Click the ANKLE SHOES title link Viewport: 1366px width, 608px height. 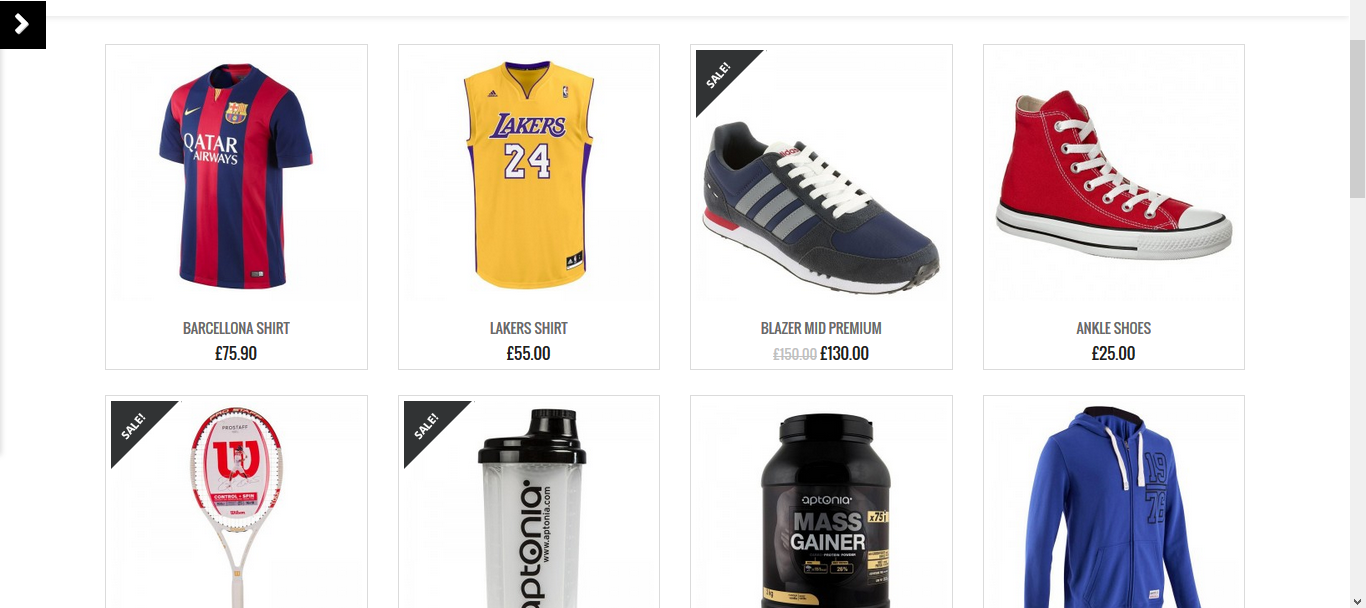(x=1114, y=328)
